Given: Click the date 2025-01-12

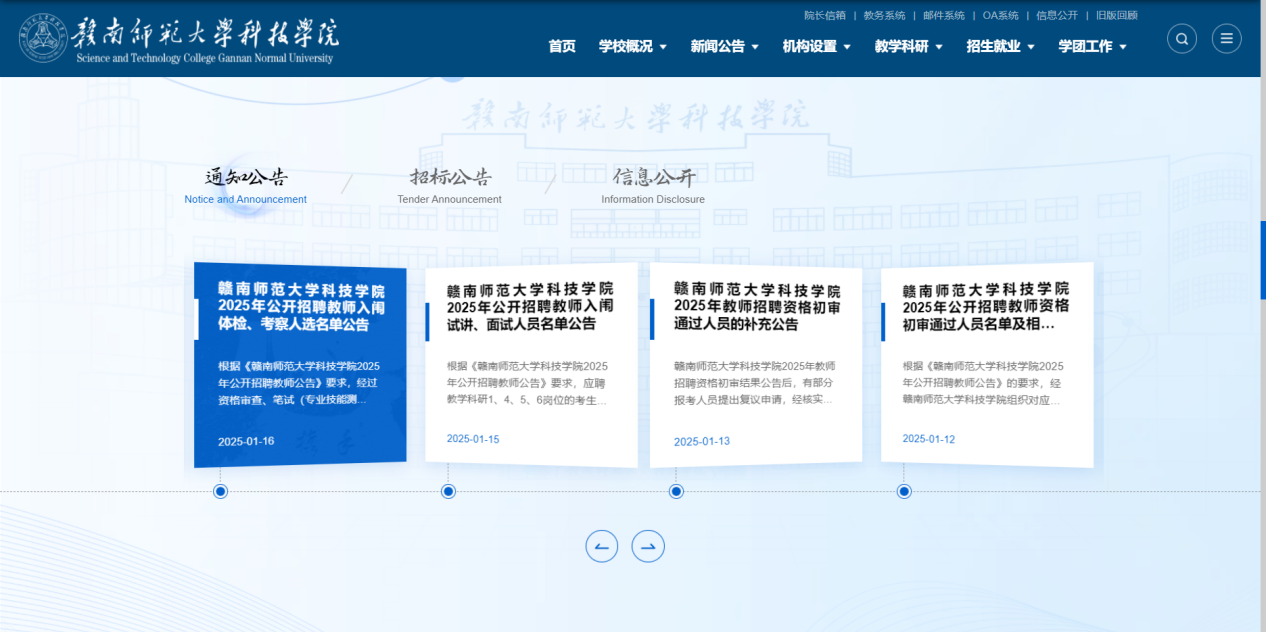Looking at the screenshot, I should click(929, 438).
